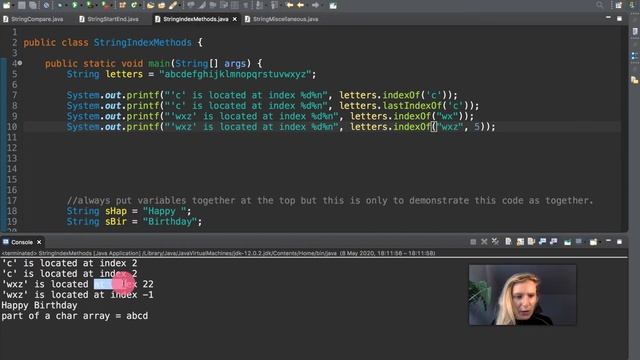Click console line ending with index -1
640x360 pixels.
pyautogui.click(x=78, y=295)
